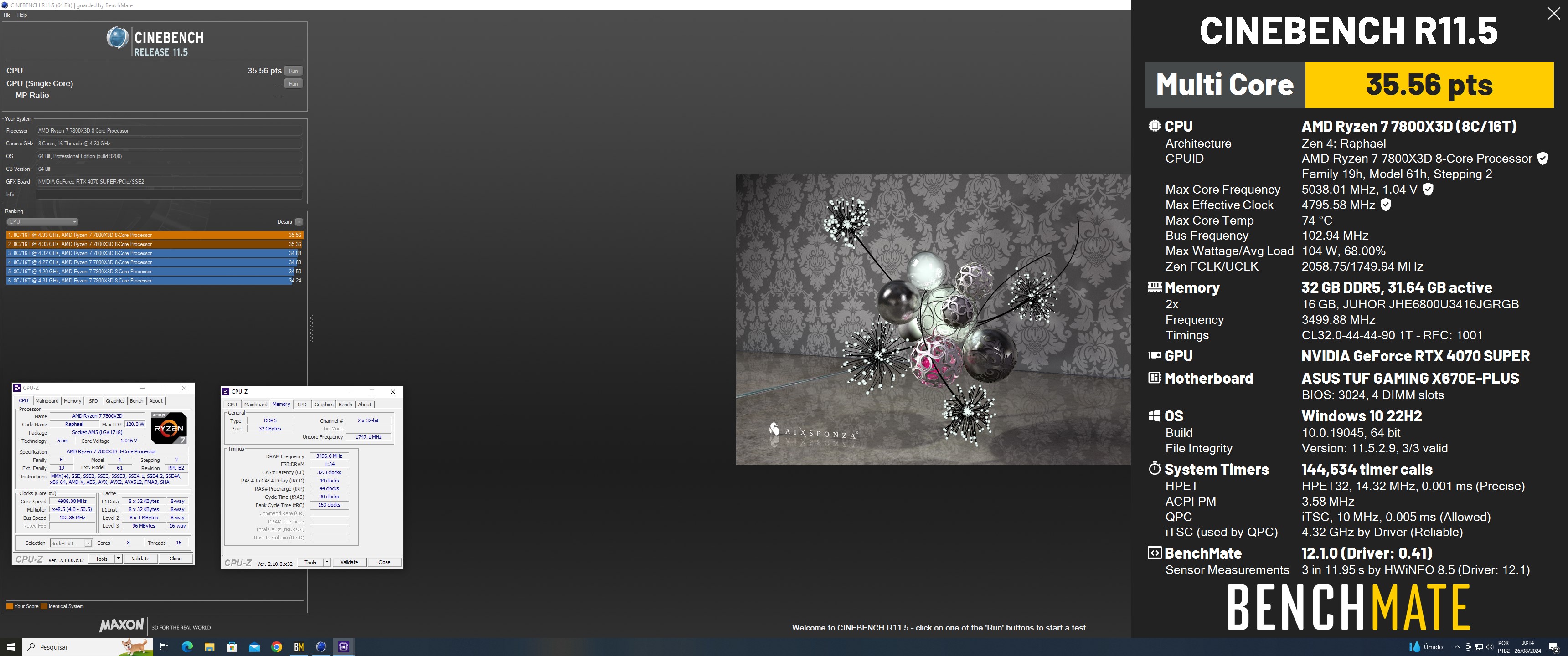Open Bench tab in left CPU-Z window

(137, 401)
